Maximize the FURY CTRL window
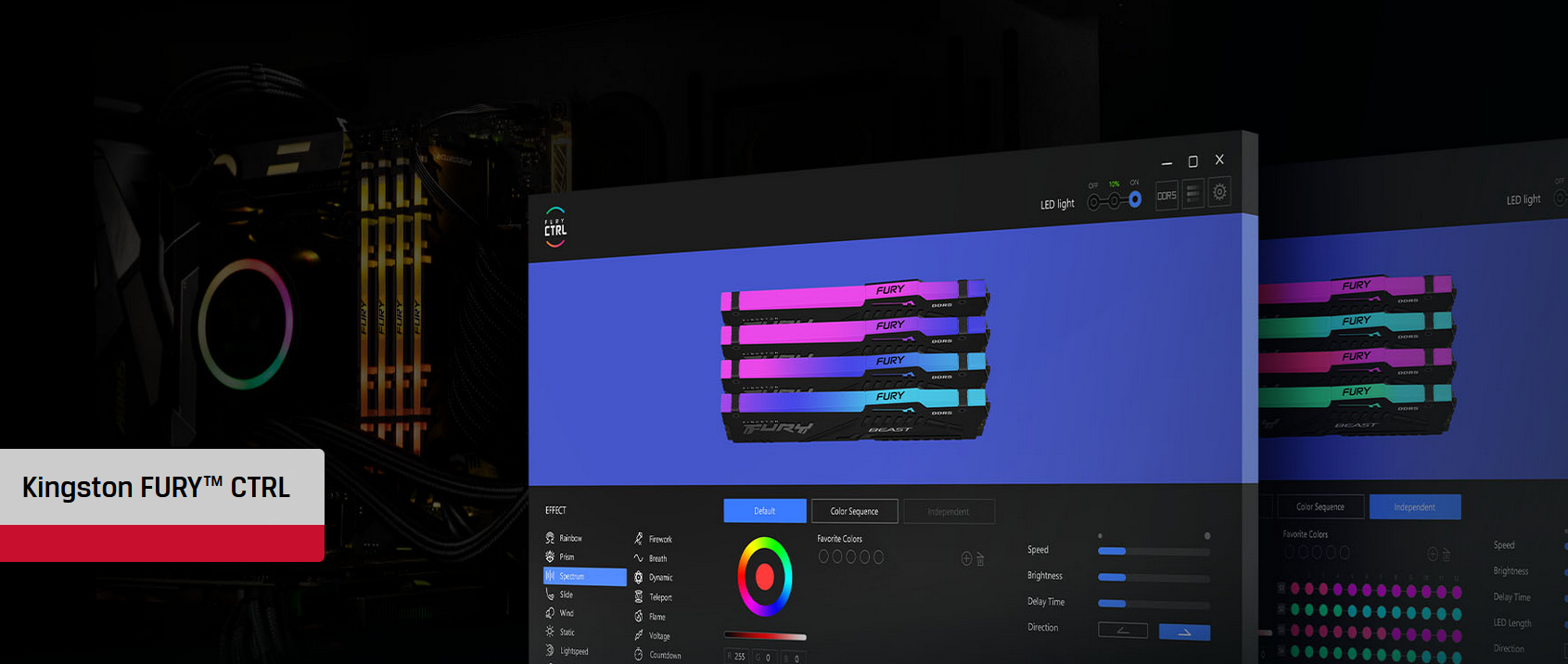Viewport: 1568px width, 664px height. pos(1193,161)
